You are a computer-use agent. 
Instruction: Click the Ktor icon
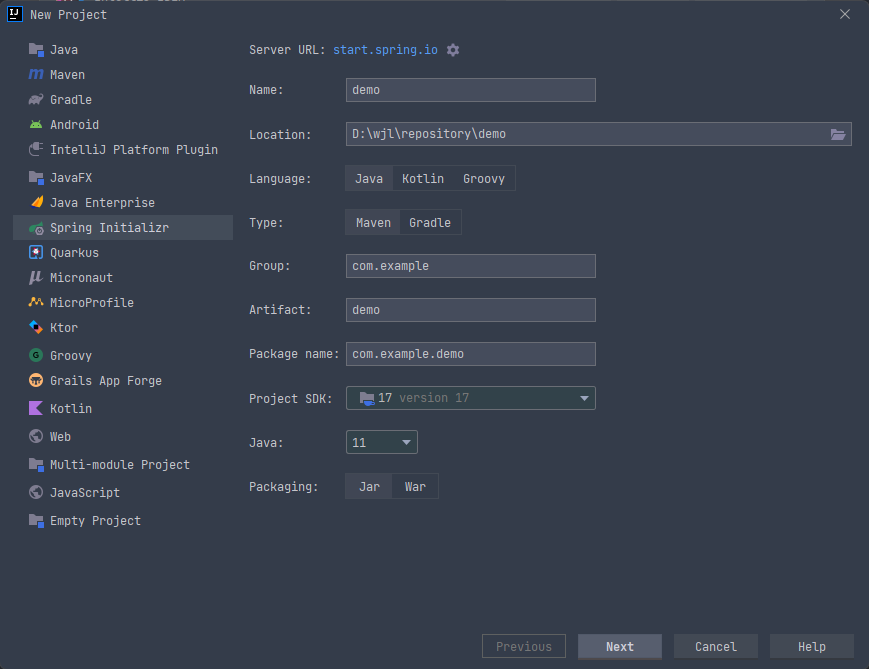coord(36,328)
